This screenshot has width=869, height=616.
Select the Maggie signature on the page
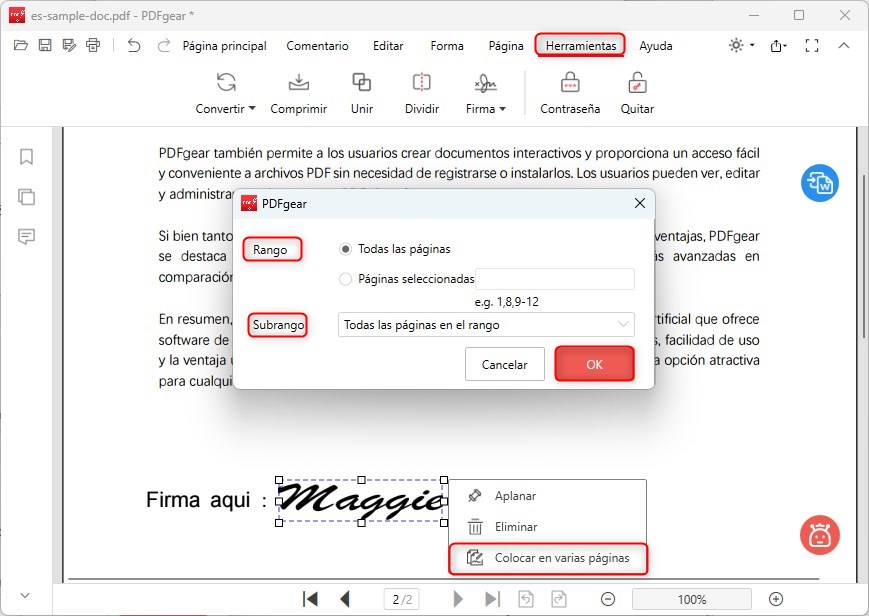pos(361,501)
